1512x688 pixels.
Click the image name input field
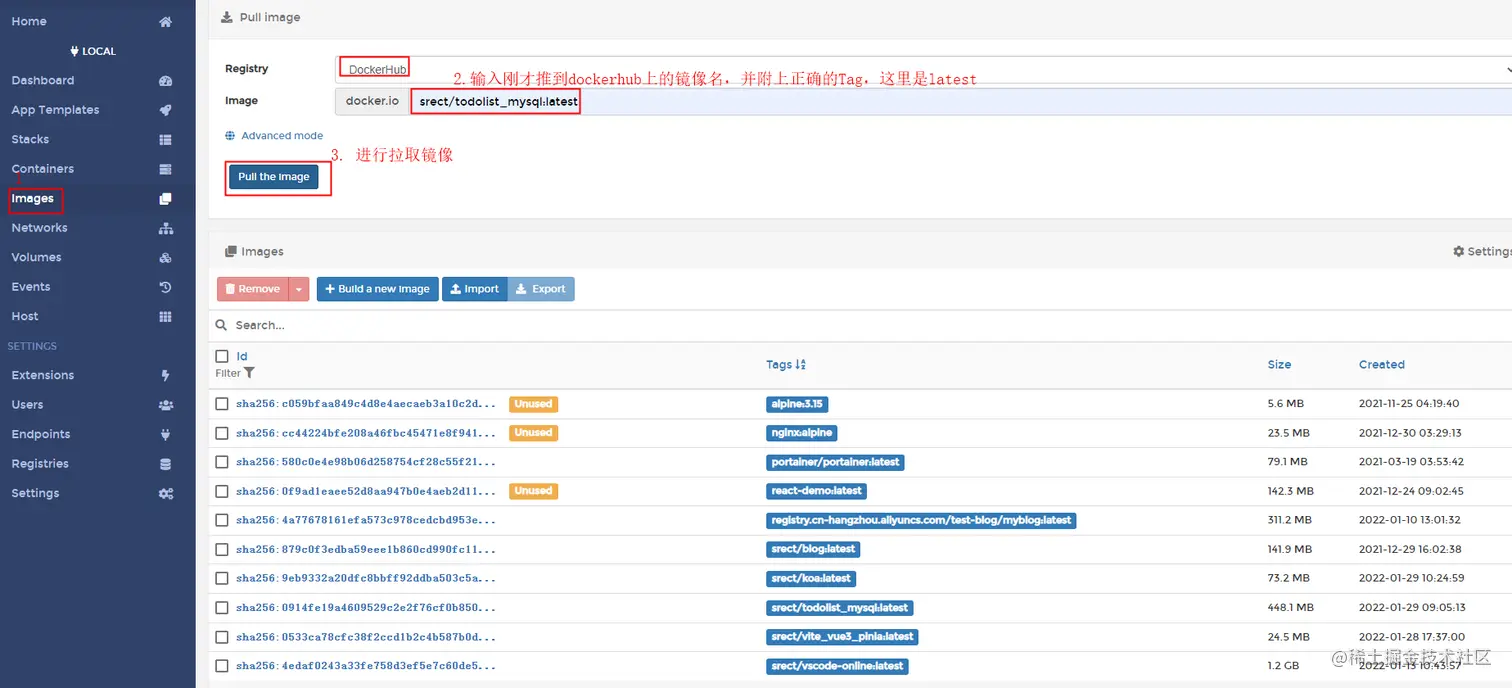[x=960, y=101]
